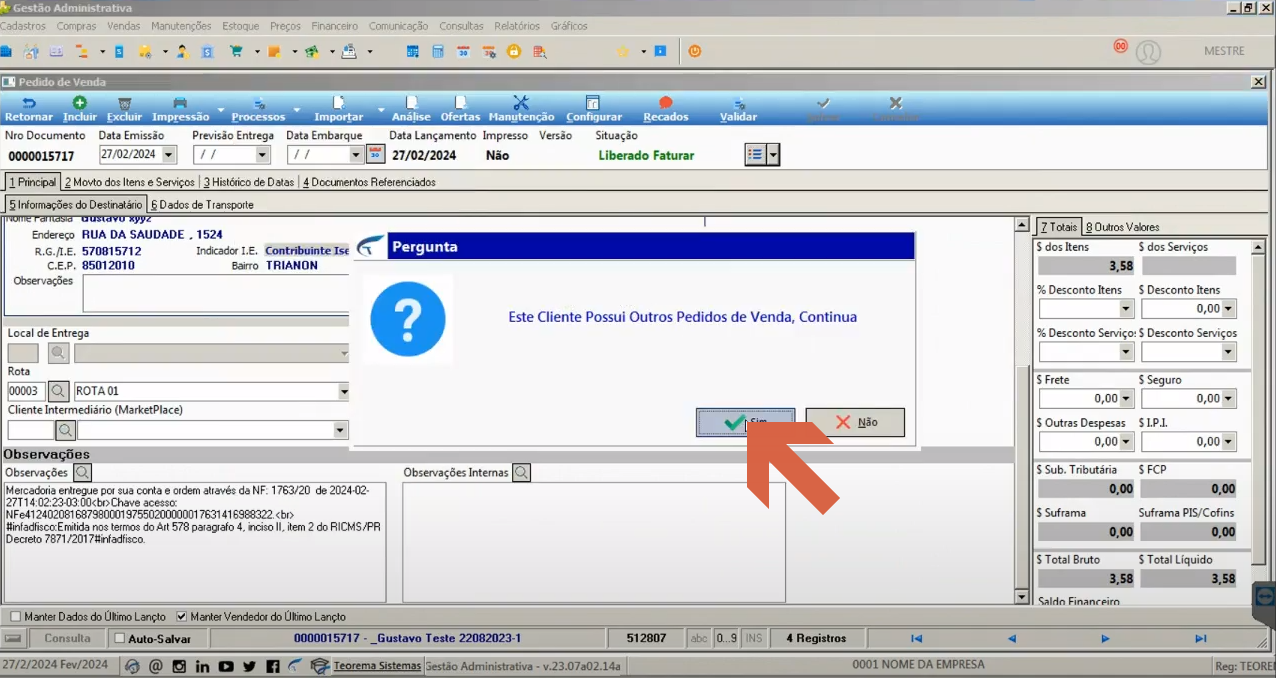The width and height of the screenshot is (1276, 678).
Task: Expand the % Desconto Itens dropdown
Action: (x=1126, y=309)
